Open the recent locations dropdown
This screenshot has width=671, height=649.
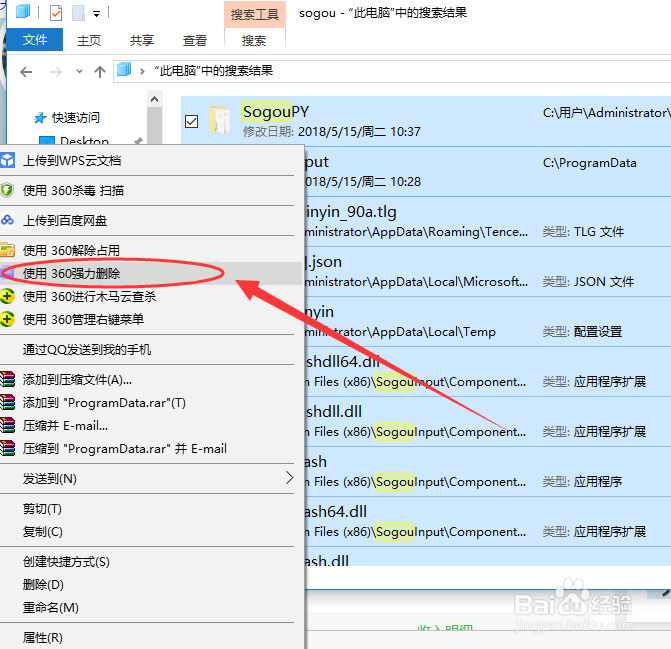pos(79,71)
